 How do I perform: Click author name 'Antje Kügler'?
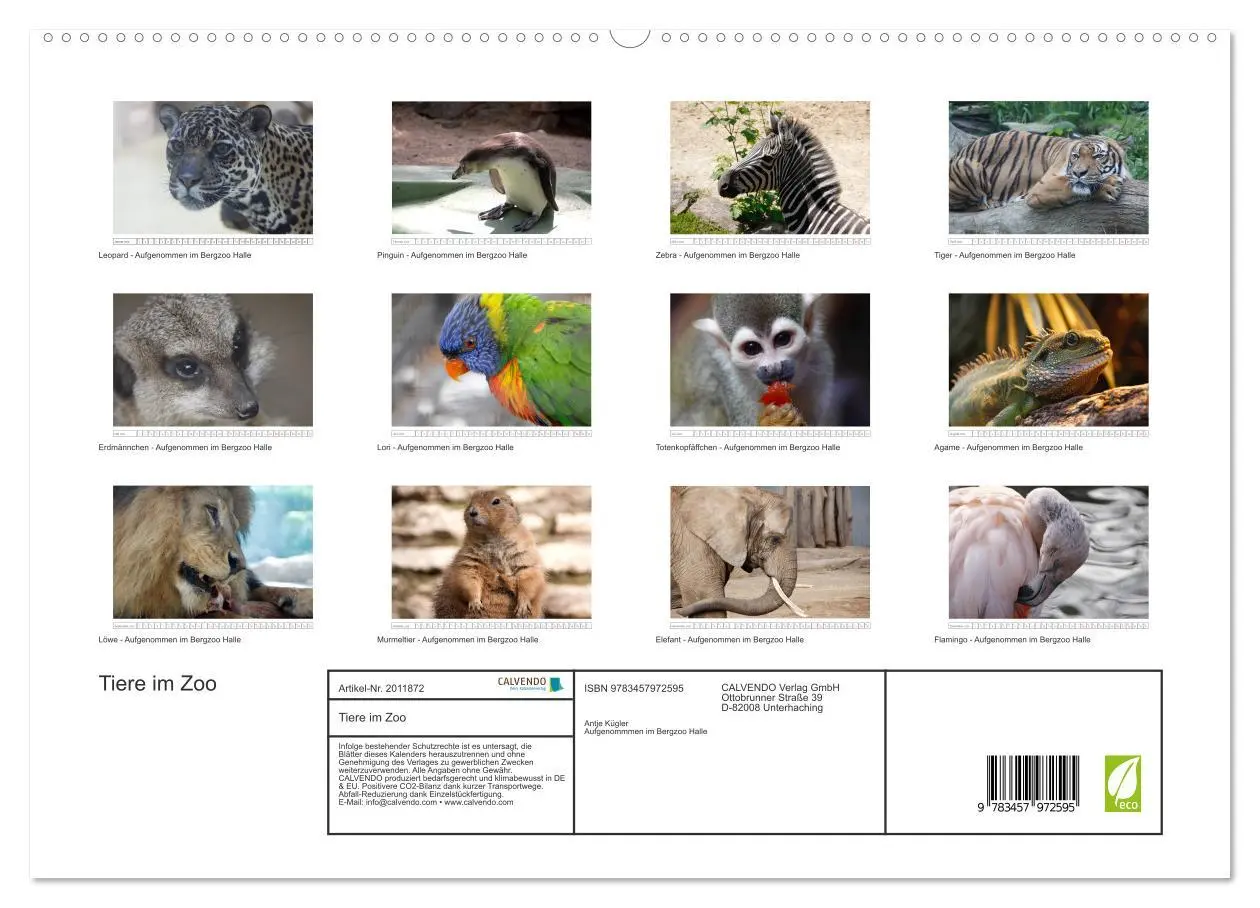[x=607, y=723]
